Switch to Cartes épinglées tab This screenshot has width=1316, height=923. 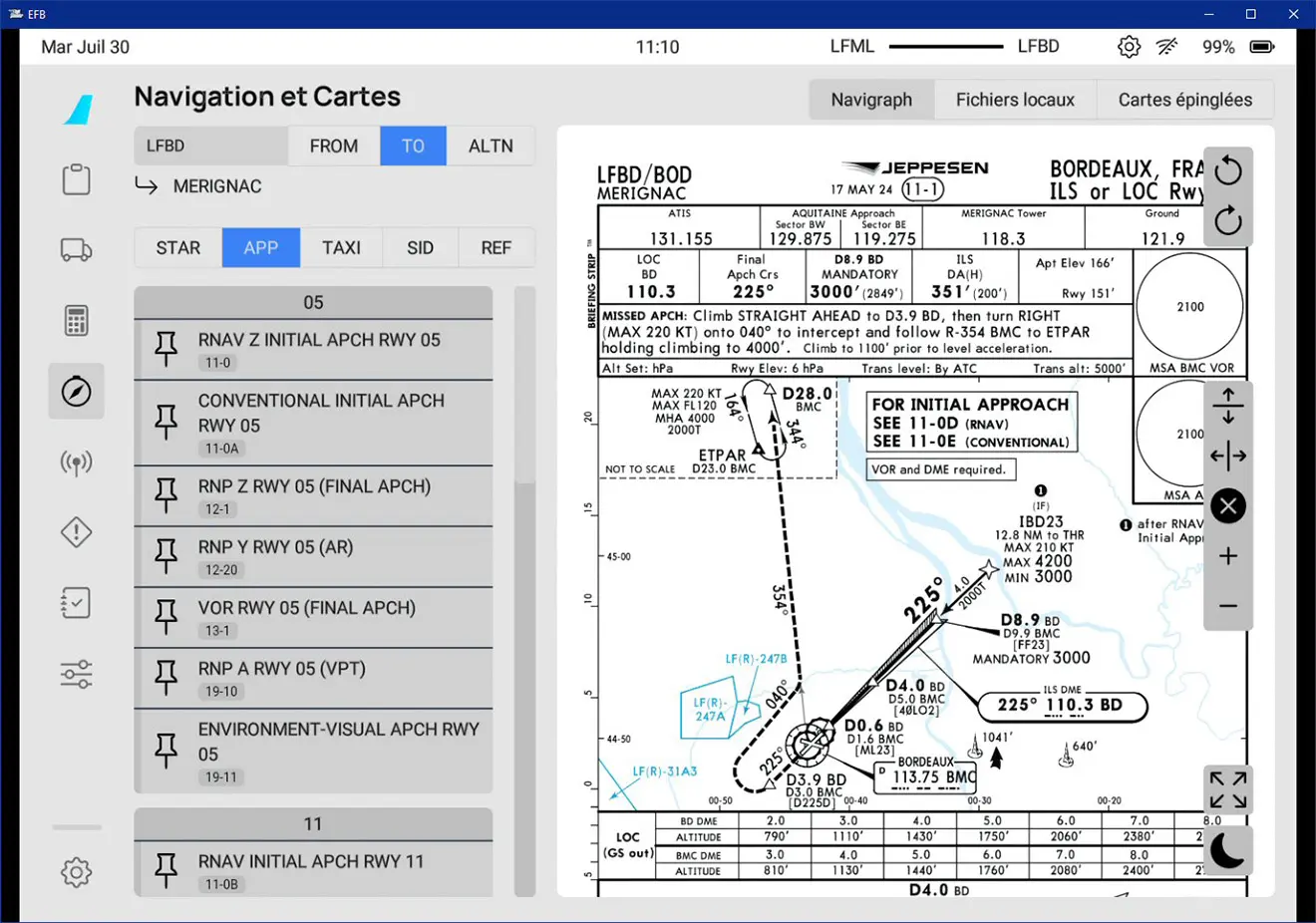click(1184, 100)
